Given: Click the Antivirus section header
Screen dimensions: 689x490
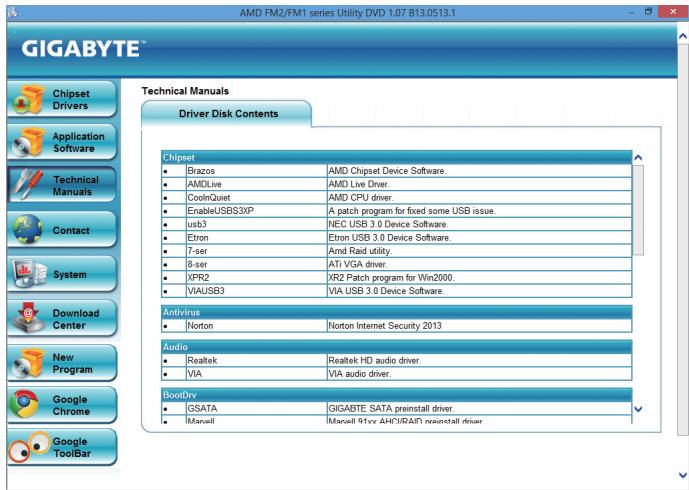Looking at the screenshot, I should click(x=396, y=312).
